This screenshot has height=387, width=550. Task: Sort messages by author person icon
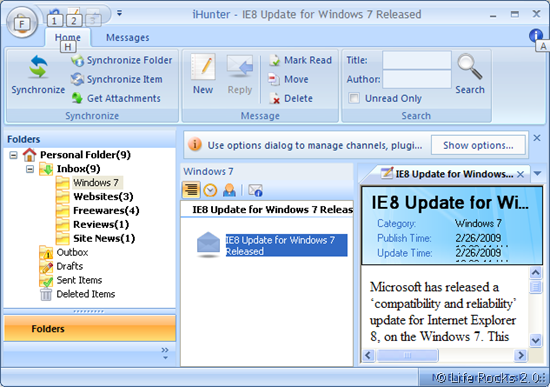229,190
